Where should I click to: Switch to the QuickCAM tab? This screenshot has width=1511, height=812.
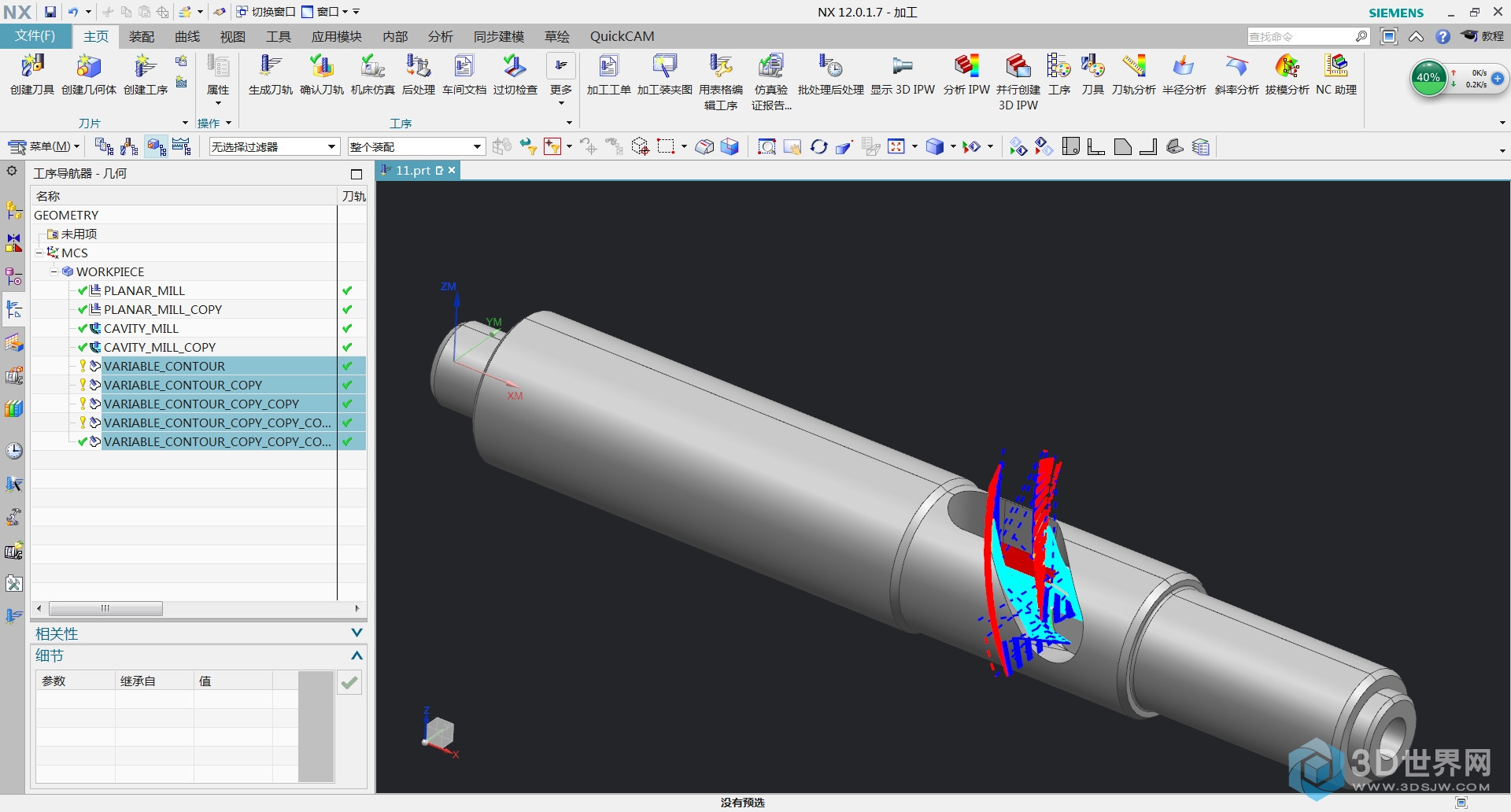622,36
